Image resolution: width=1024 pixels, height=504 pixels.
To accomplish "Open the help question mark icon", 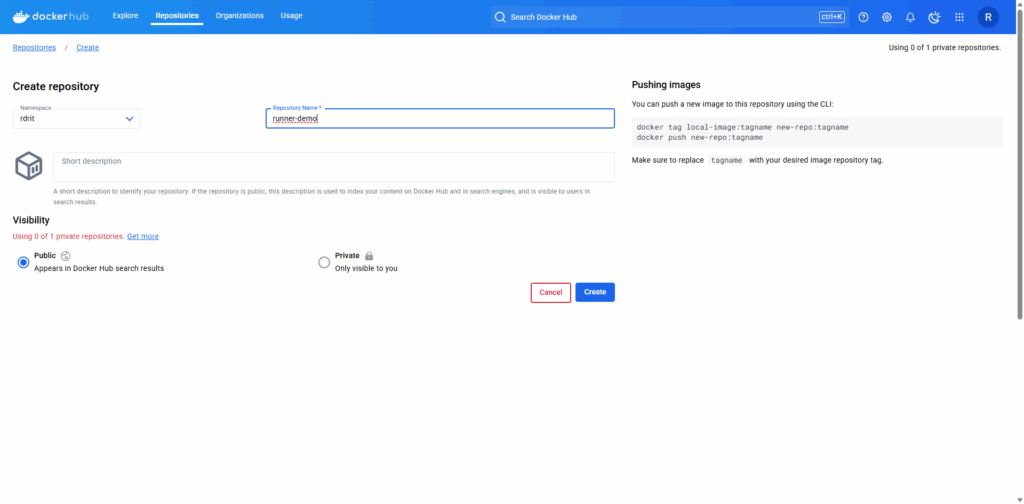I will [863, 17].
